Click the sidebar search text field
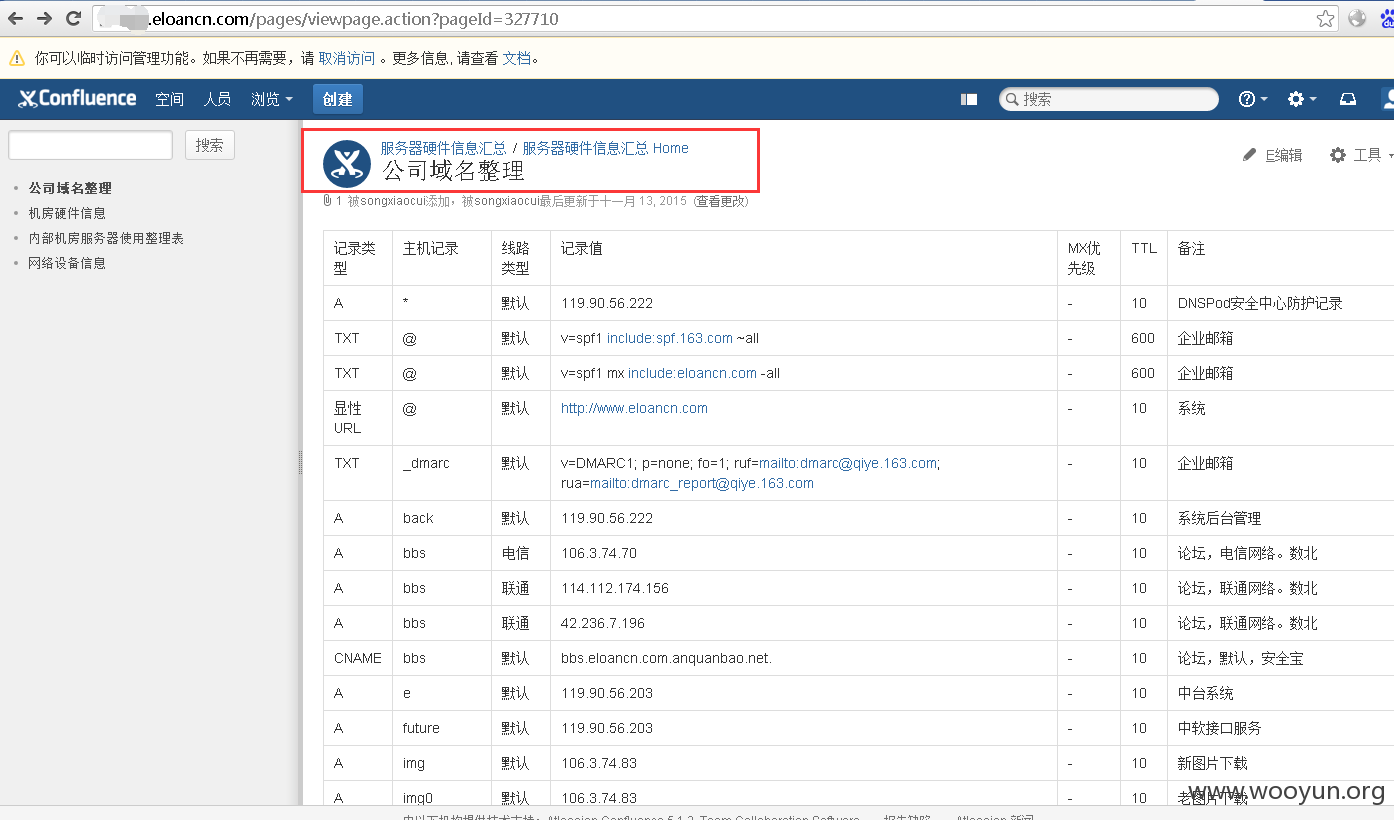Viewport: 1394px width, 820px height. 91,145
